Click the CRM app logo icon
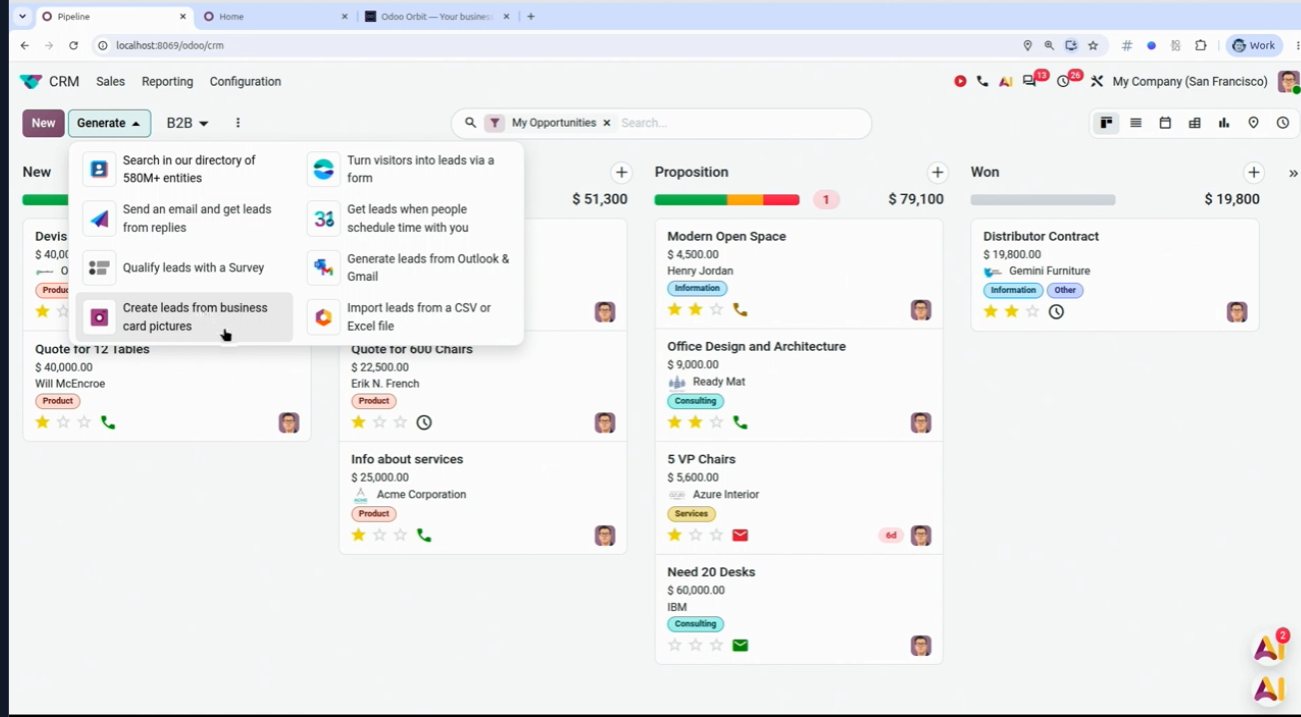The width and height of the screenshot is (1301, 717). click(31, 82)
